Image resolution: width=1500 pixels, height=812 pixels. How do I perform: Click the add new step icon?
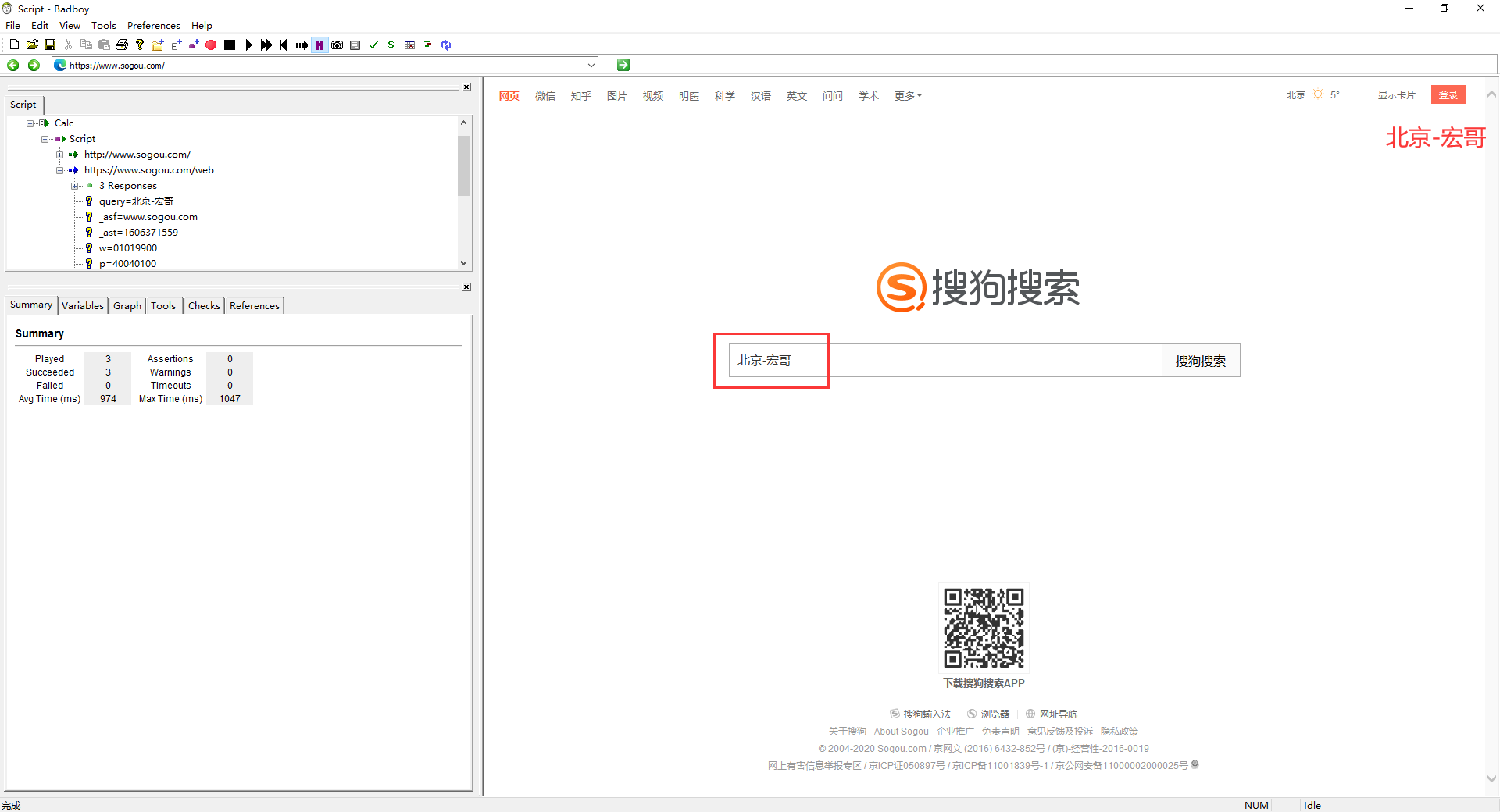click(x=194, y=45)
